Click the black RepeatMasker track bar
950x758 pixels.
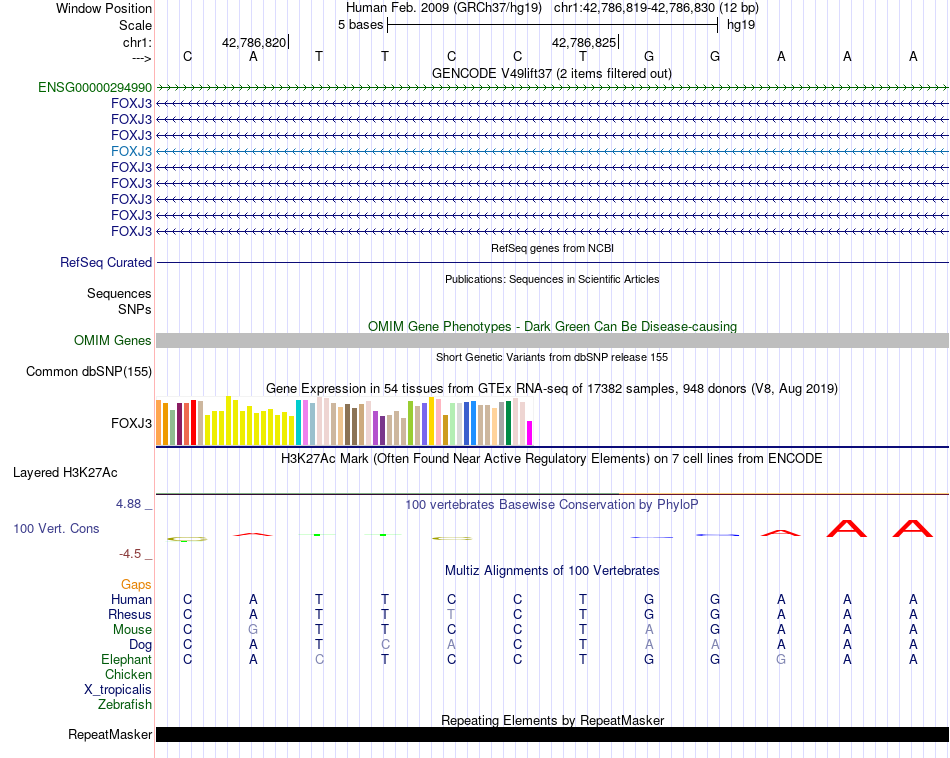(552, 735)
